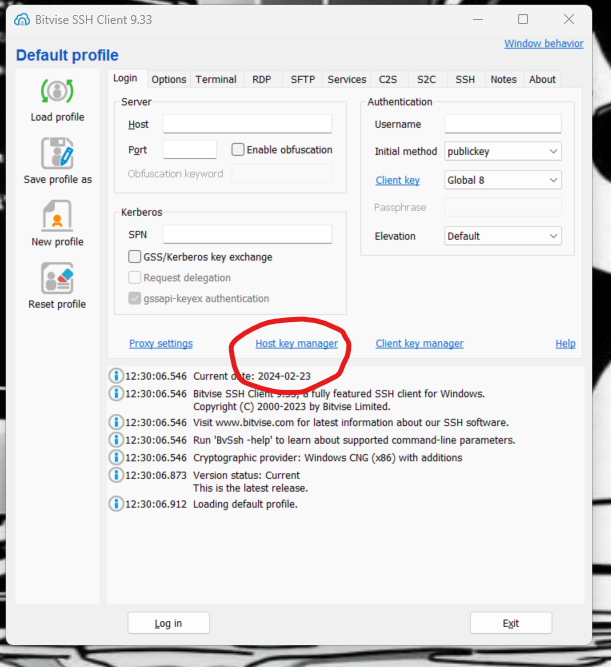Open Window behavior link

coord(544,43)
